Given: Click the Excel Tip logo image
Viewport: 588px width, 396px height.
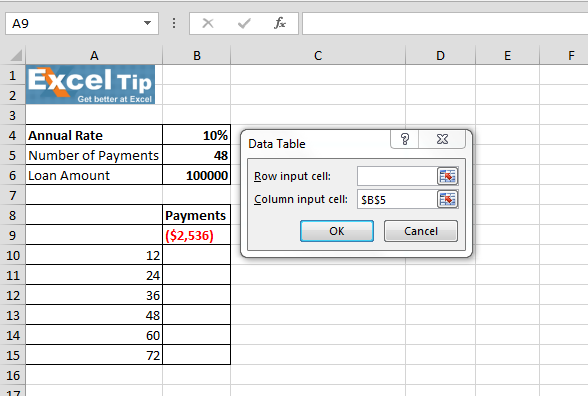Looking at the screenshot, I should (90, 85).
